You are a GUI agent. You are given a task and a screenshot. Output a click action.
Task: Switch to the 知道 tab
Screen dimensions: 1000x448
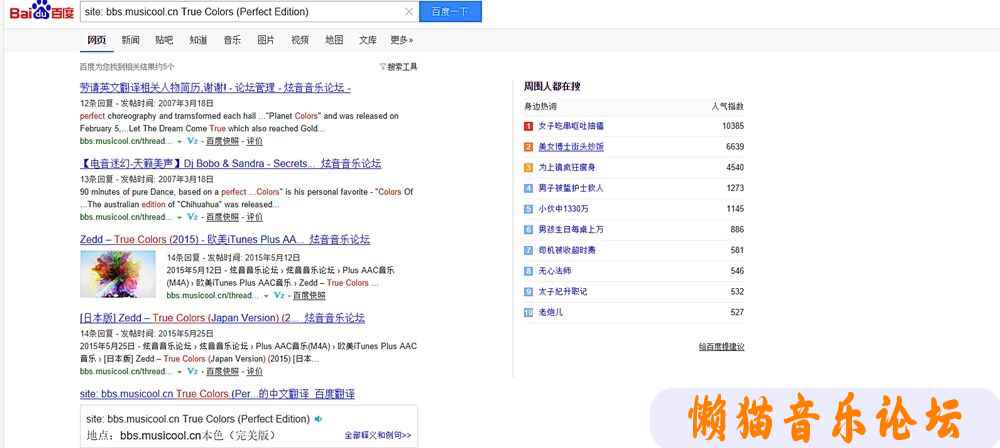(x=198, y=40)
